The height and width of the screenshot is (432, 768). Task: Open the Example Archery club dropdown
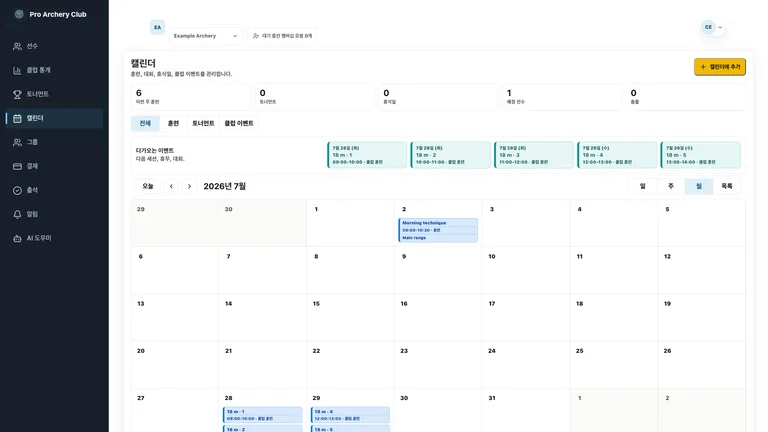click(x=206, y=36)
